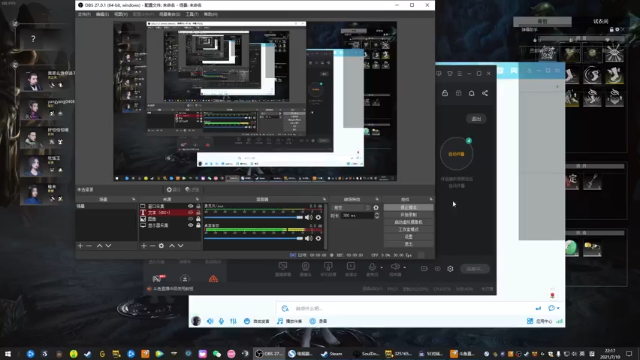Toggle the lock on 窗口采集 source
This screenshot has width=640, height=360.
(198, 206)
